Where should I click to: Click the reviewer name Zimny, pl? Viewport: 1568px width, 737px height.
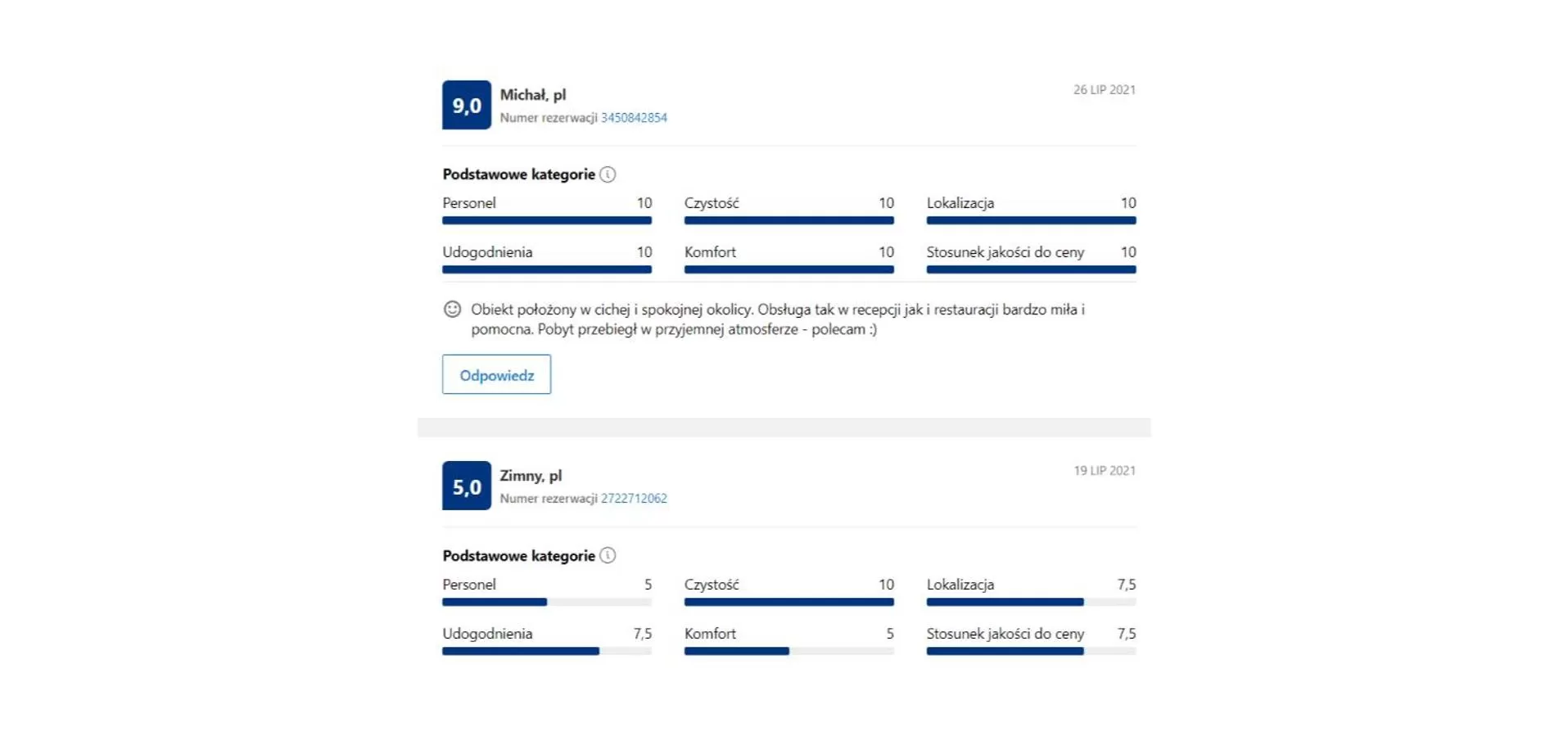531,476
